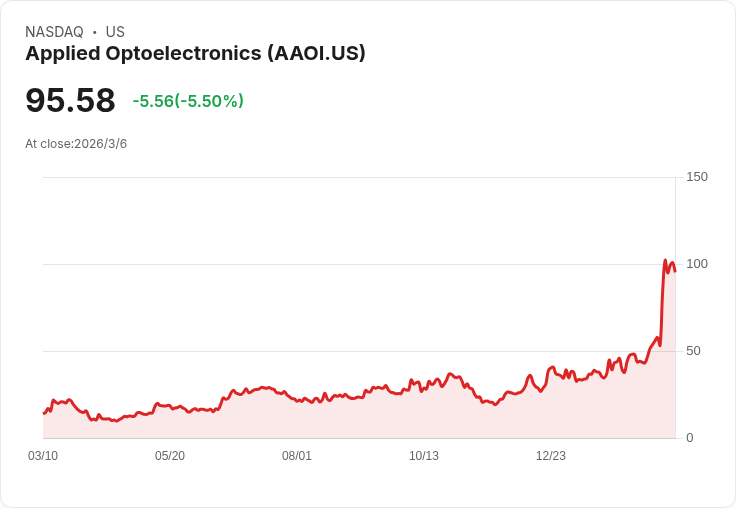Screen dimensions: 736x508
Task: Click the 50 price axis label
Action: click(x=693, y=351)
